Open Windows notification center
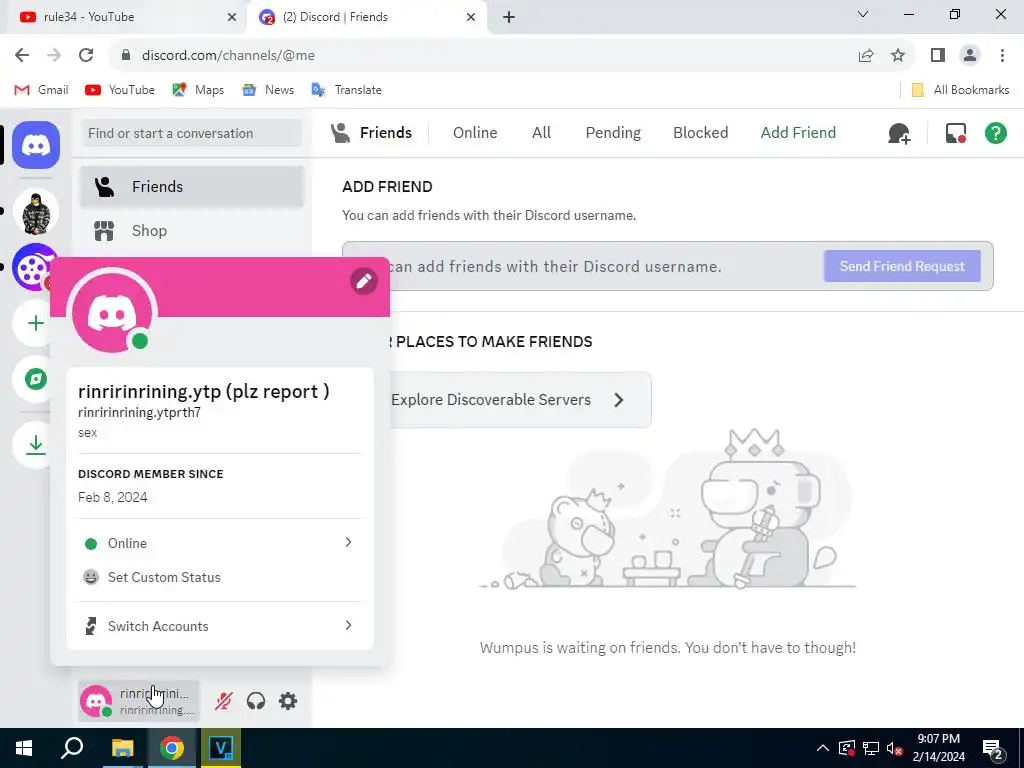 [x=992, y=748]
